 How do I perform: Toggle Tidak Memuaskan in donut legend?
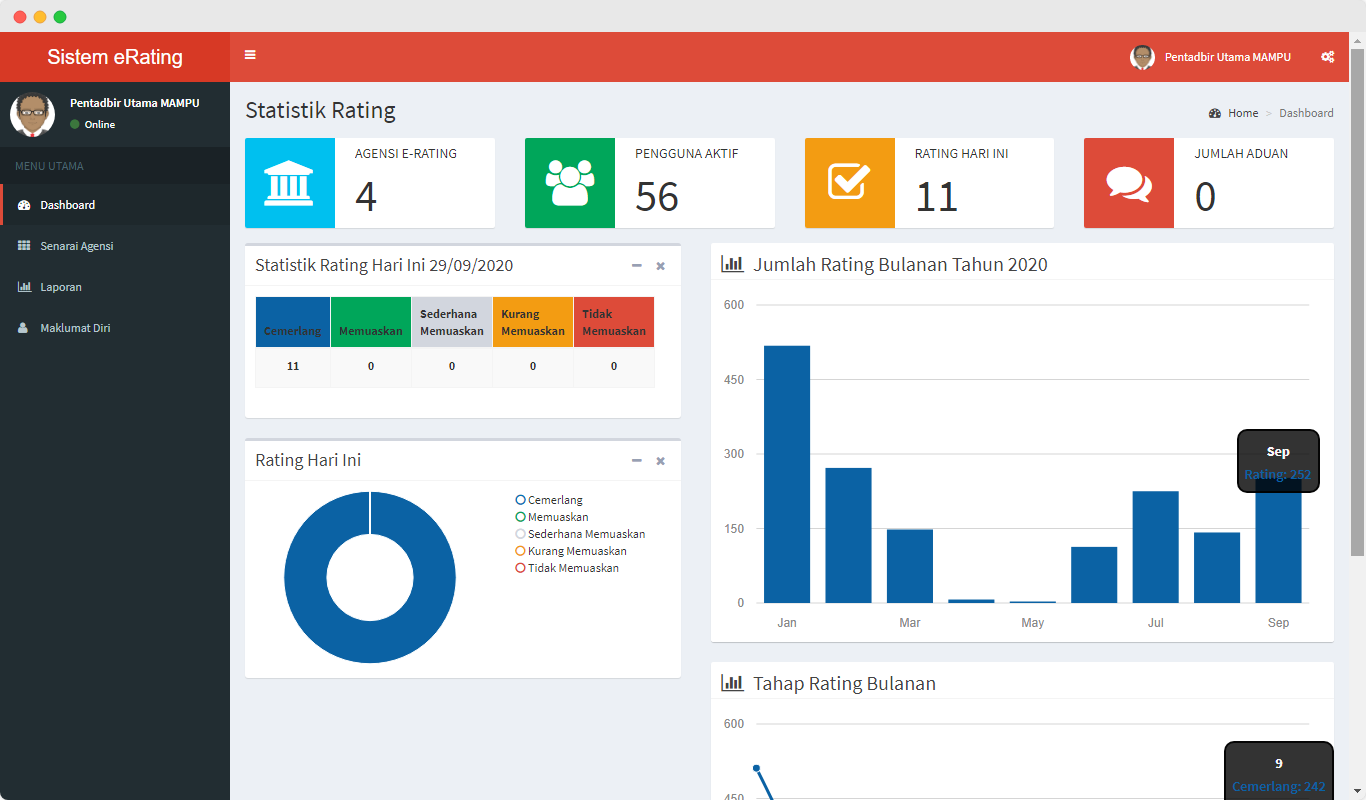click(x=567, y=568)
